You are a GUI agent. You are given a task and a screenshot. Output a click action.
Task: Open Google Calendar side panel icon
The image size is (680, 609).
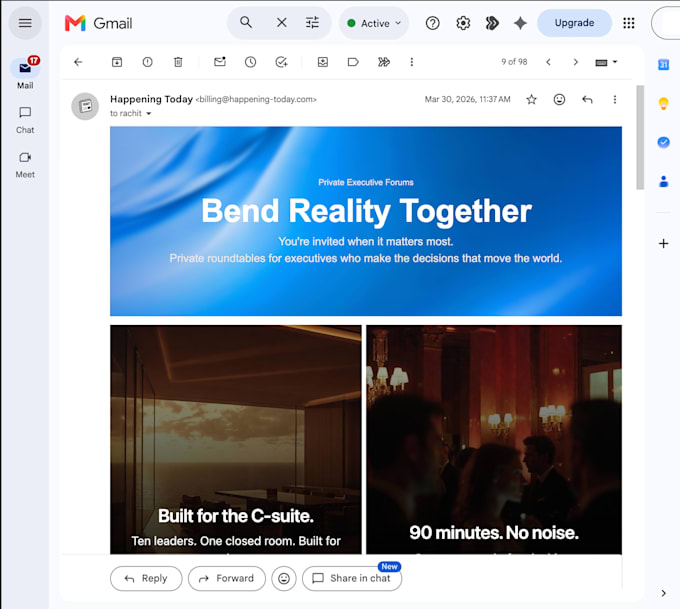[x=663, y=65]
